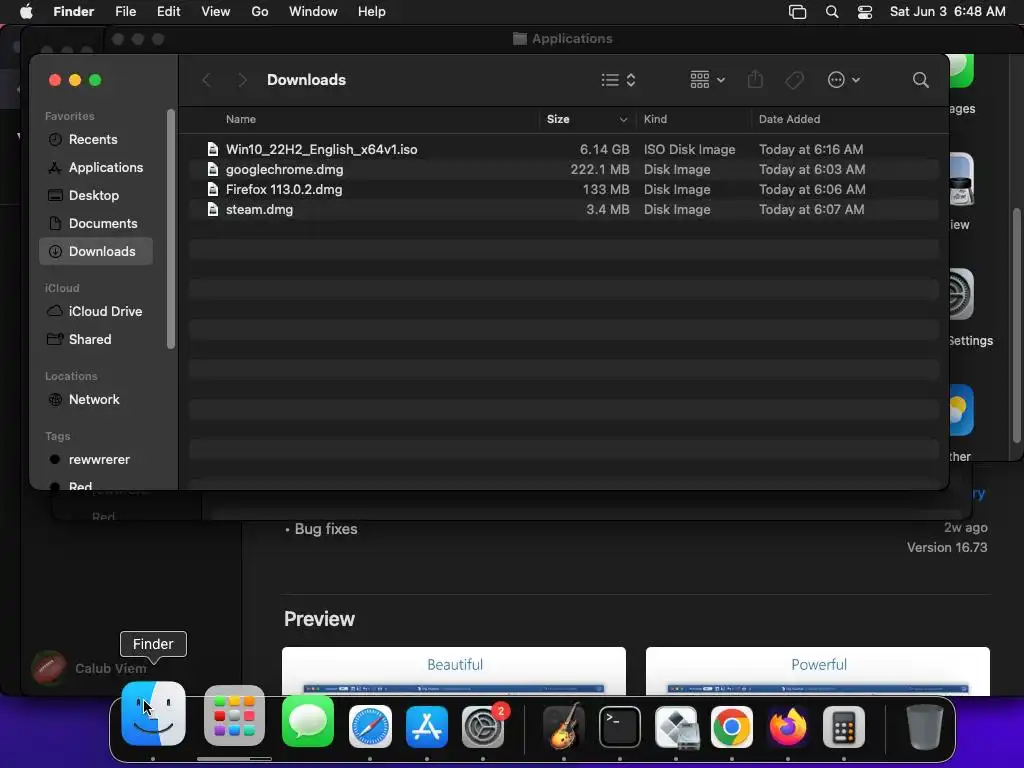The image size is (1024, 768).
Task: Select Recents in the sidebar
Action: [96, 140]
